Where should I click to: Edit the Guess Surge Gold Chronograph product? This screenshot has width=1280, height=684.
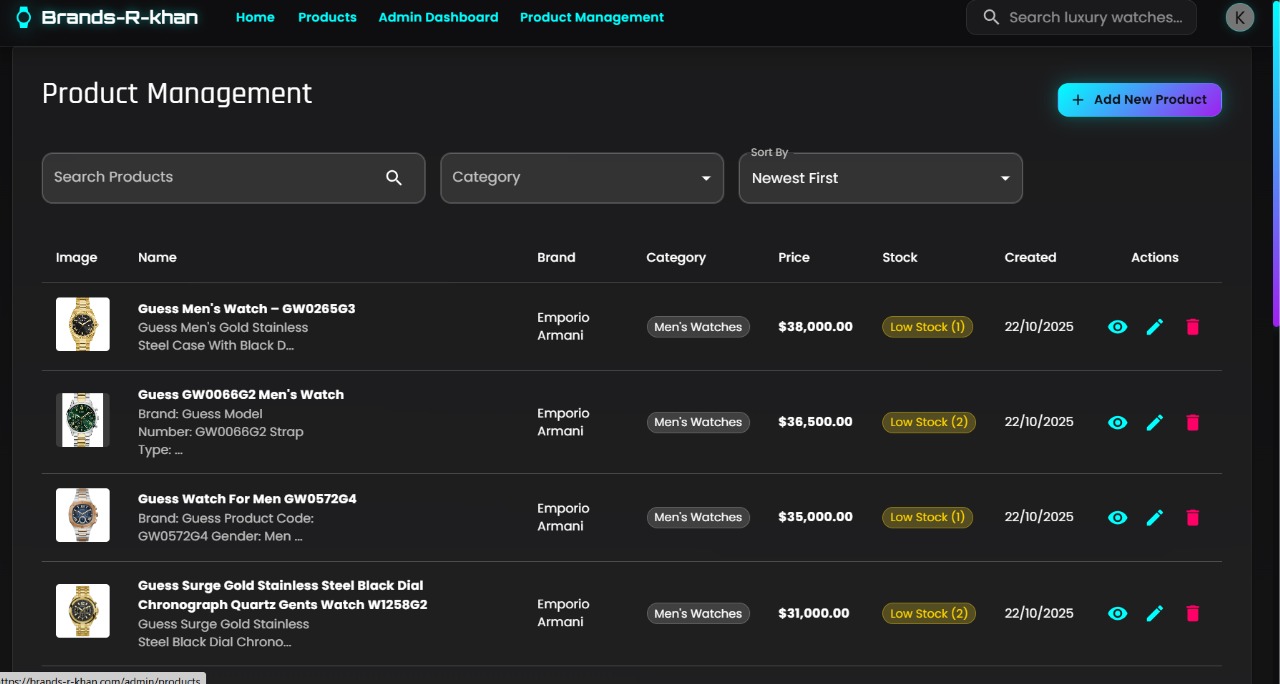[x=1155, y=613]
